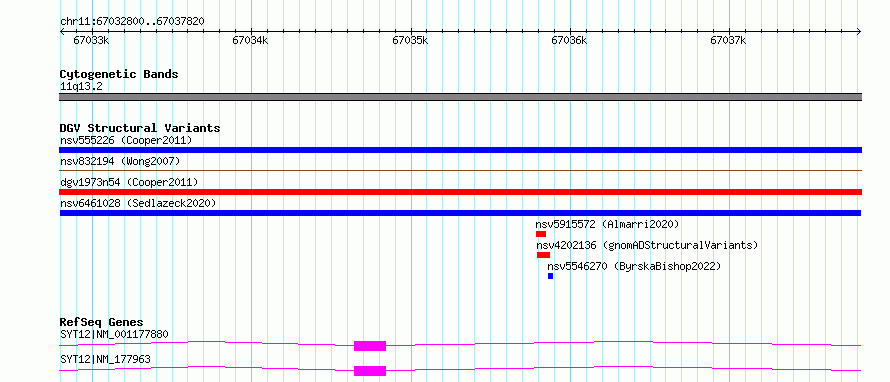Click the nsv5915572 (Almarri2020) small red block
The image size is (890, 382).
pyautogui.click(x=541, y=234)
